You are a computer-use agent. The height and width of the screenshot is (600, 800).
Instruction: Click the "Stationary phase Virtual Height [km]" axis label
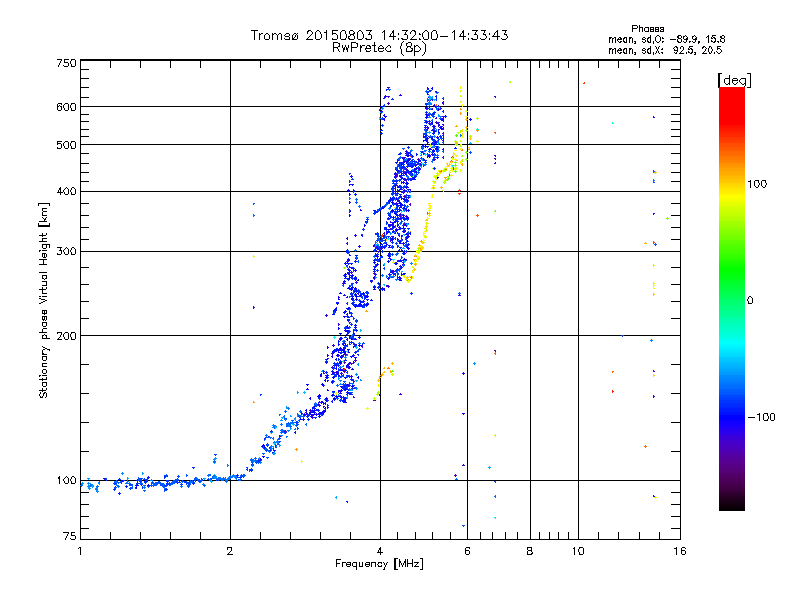(x=44, y=300)
